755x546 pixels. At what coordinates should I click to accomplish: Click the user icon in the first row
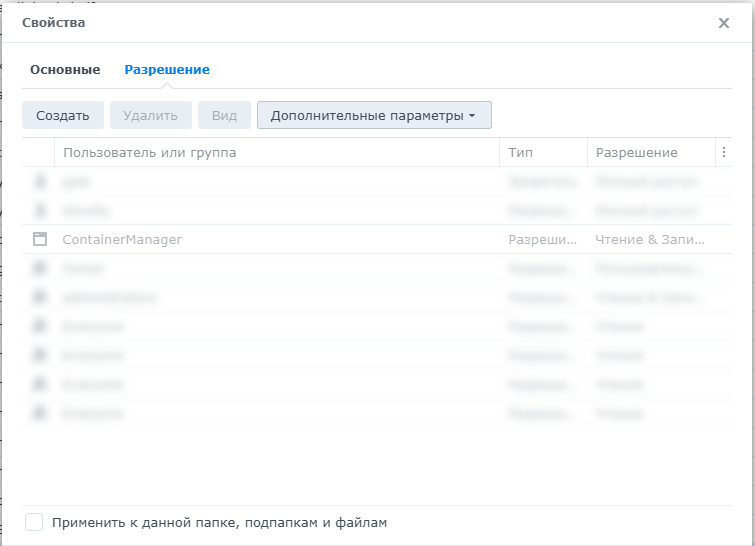[x=40, y=182]
